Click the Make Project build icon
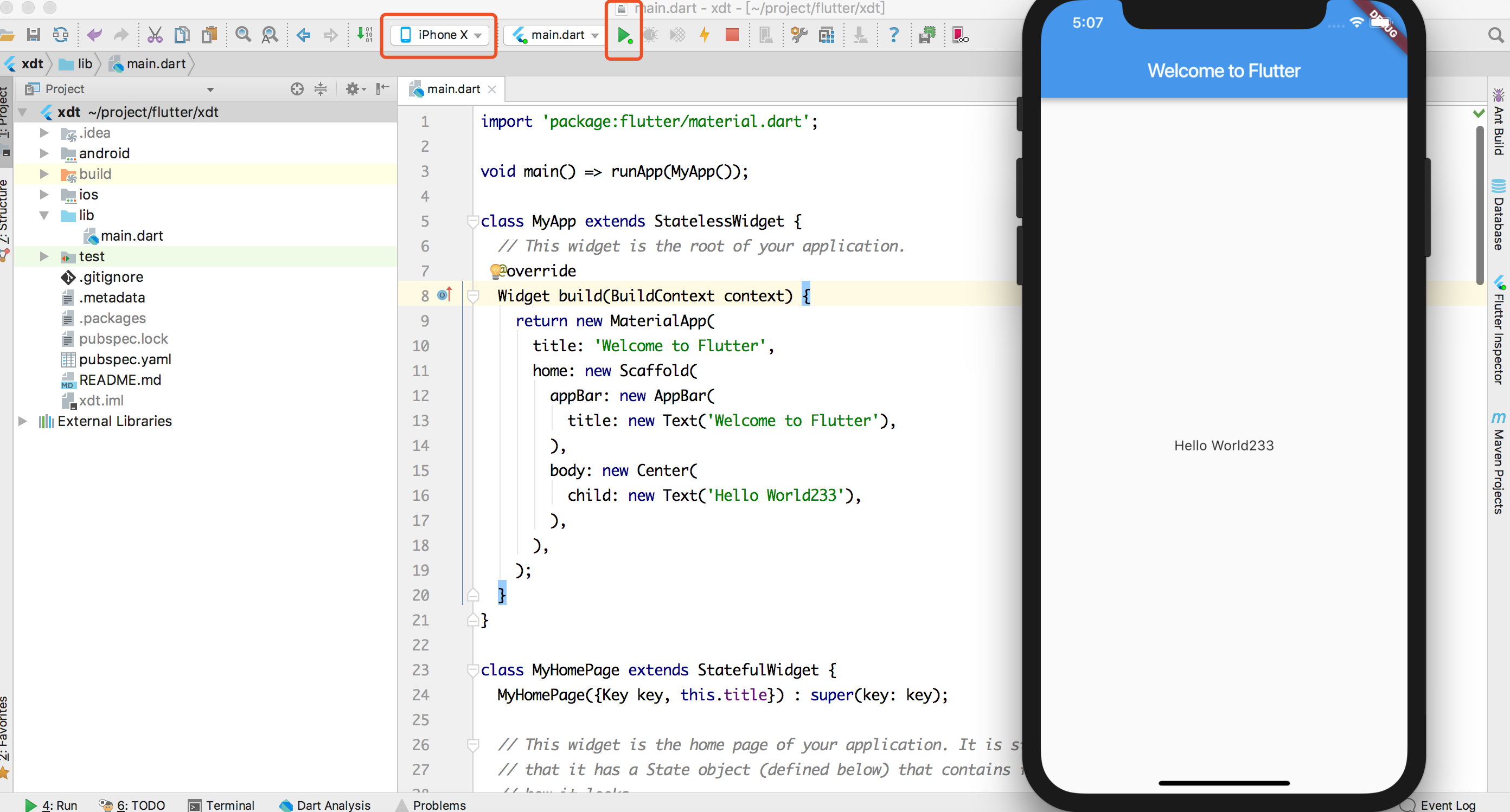Image resolution: width=1510 pixels, height=812 pixels. (364, 35)
